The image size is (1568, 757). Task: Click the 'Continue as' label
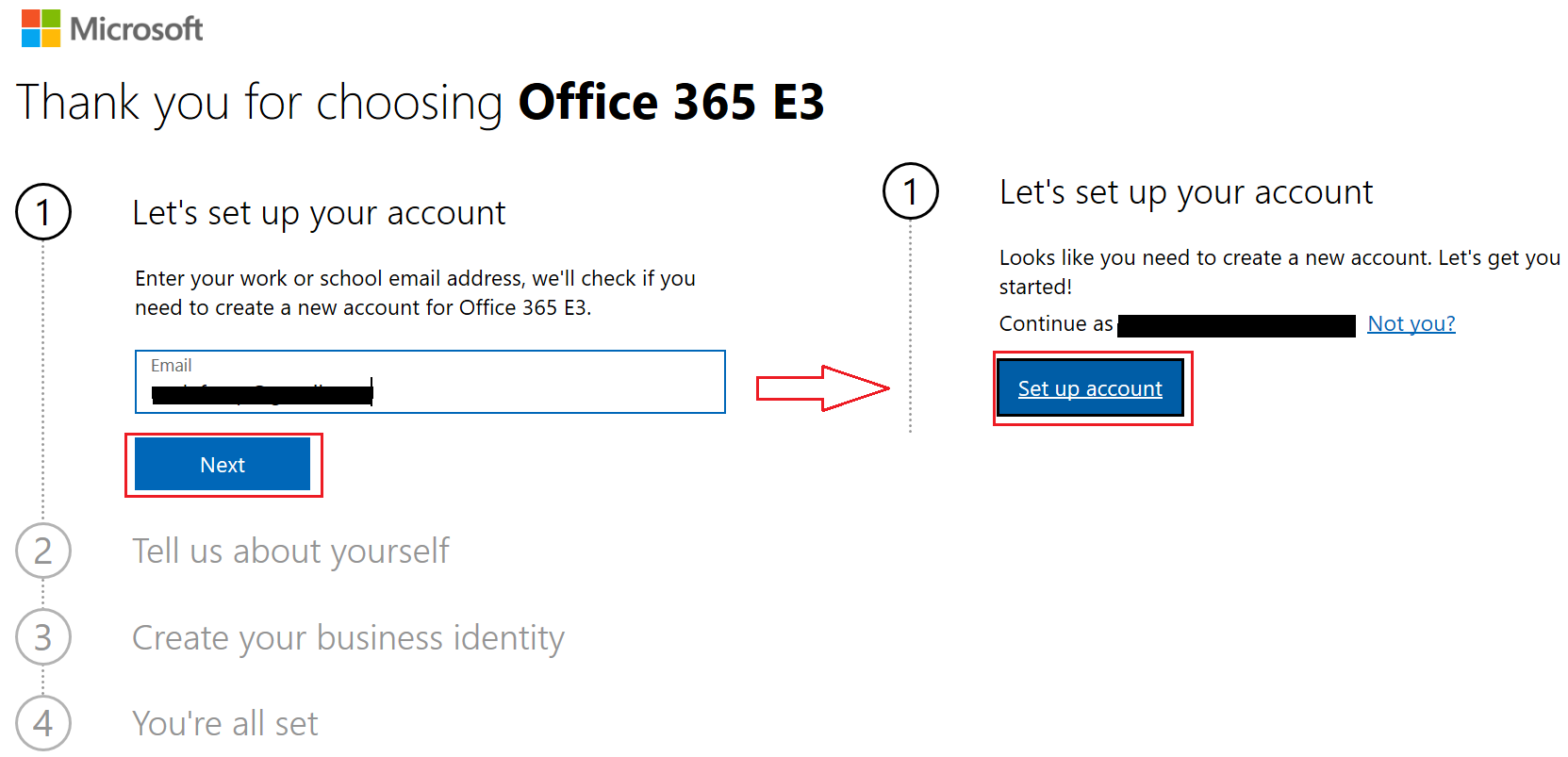point(1056,323)
